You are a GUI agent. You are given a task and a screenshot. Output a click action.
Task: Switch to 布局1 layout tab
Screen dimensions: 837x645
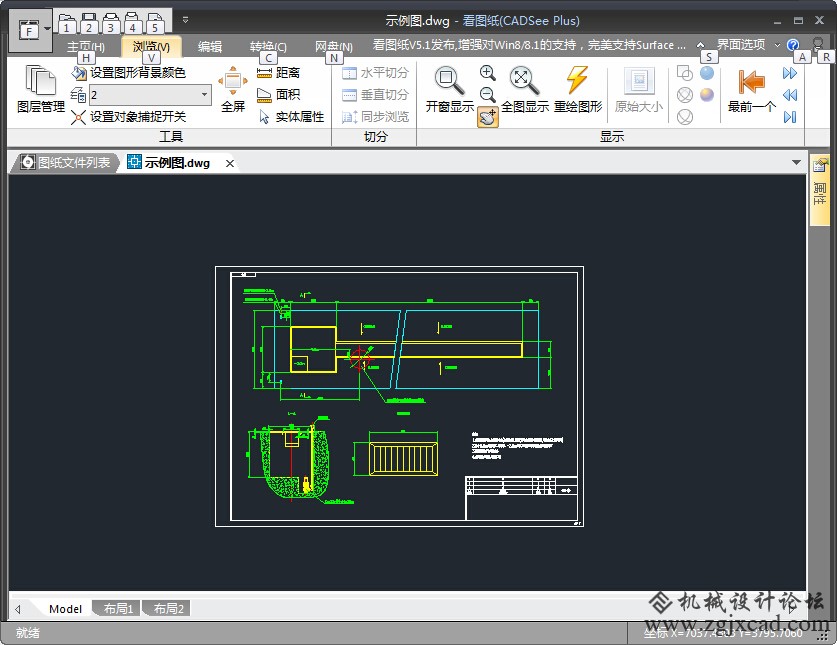tap(118, 608)
